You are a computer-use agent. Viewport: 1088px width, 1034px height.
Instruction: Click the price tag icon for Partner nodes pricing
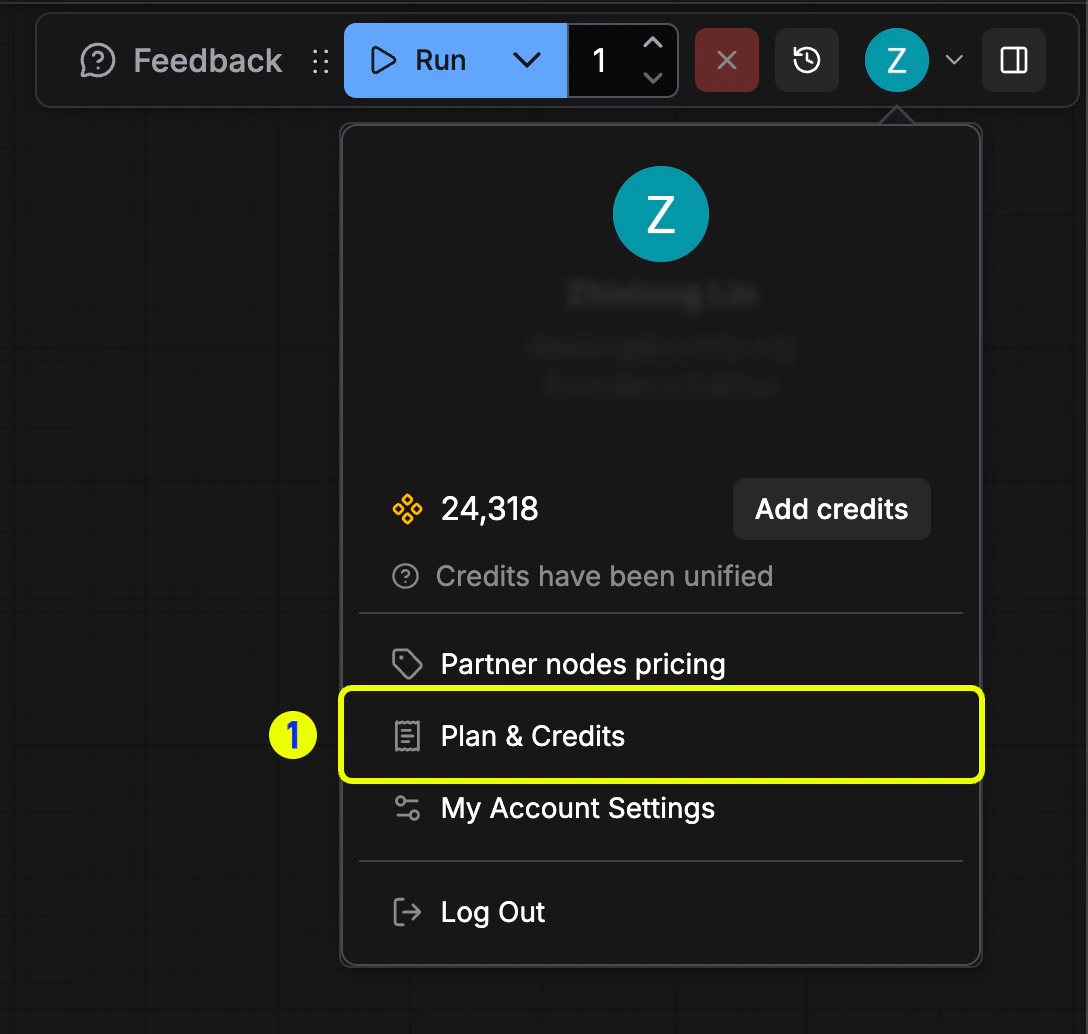(x=406, y=663)
